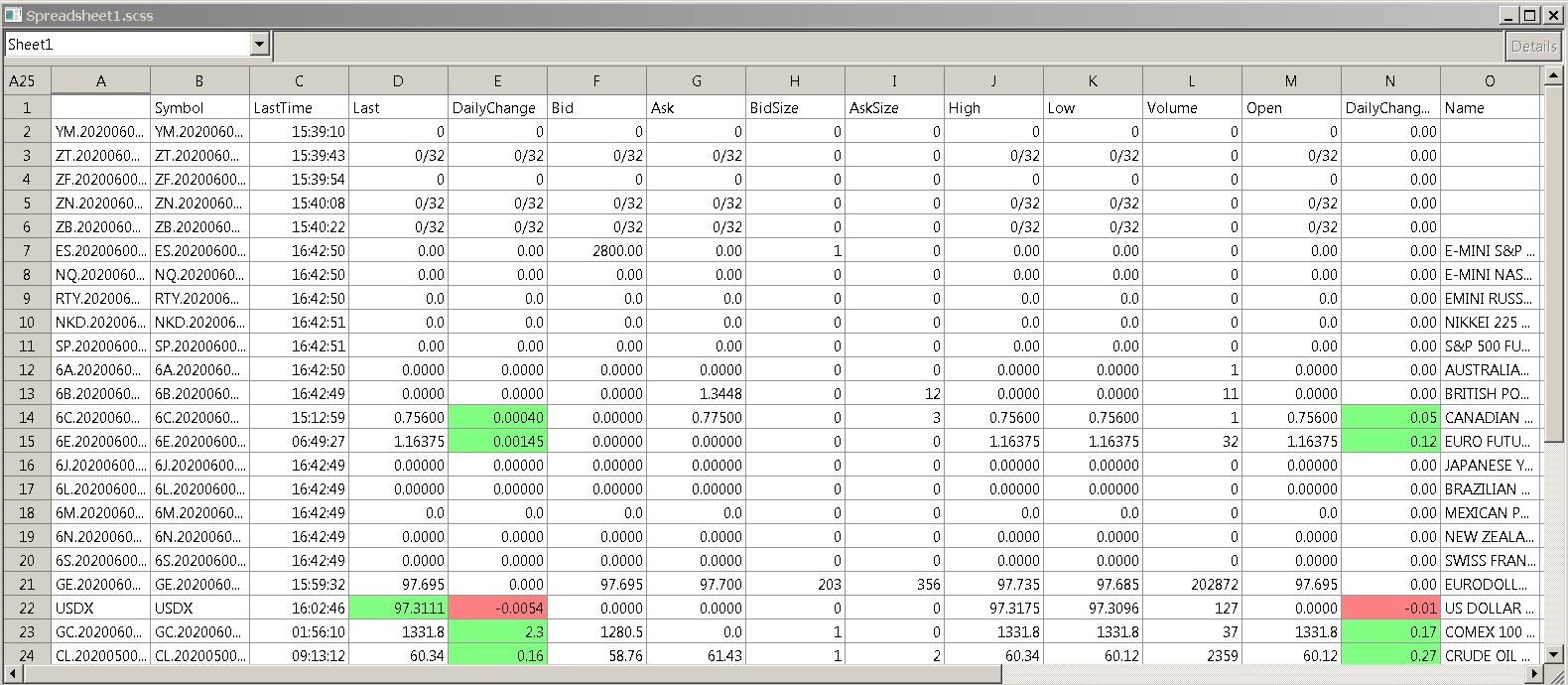Click horizontal scrollbar left arrow
Image resolution: width=1568 pixels, height=685 pixels.
click(13, 674)
